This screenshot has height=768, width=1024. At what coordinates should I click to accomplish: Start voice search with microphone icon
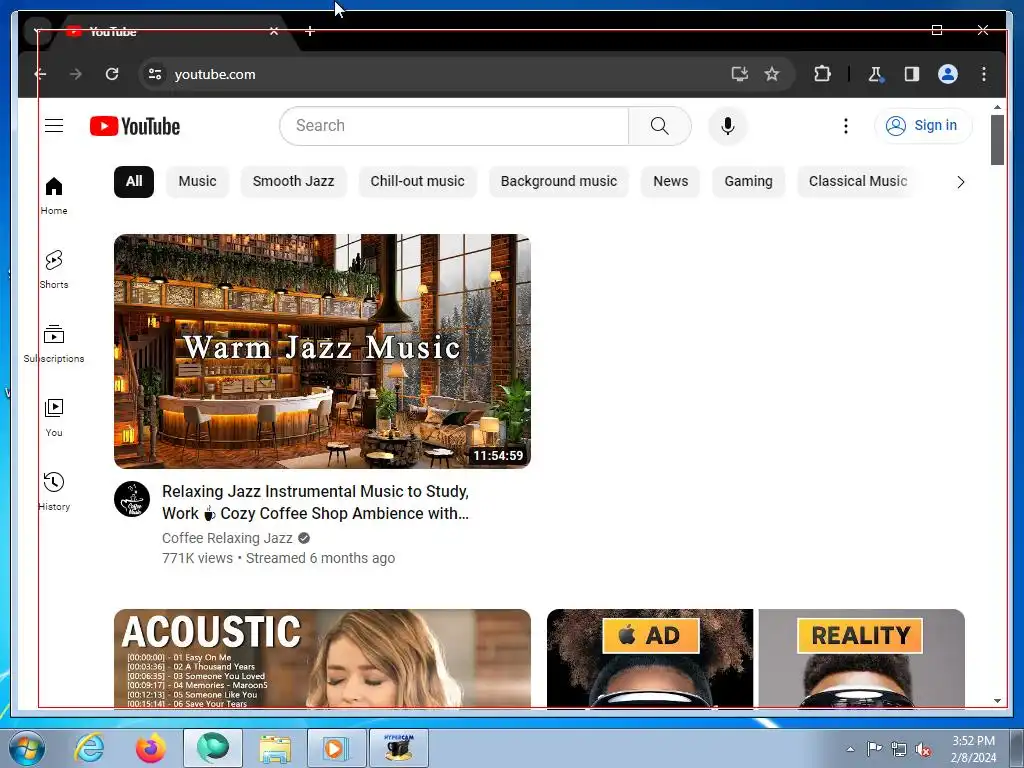click(728, 125)
